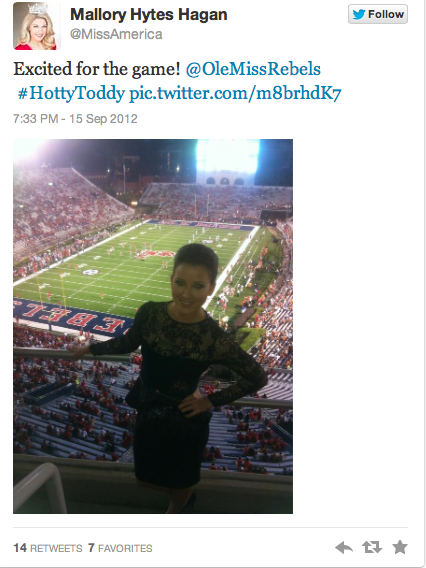The height and width of the screenshot is (568, 426).
Task: Open the Miss America profile avatar
Action: click(36, 26)
